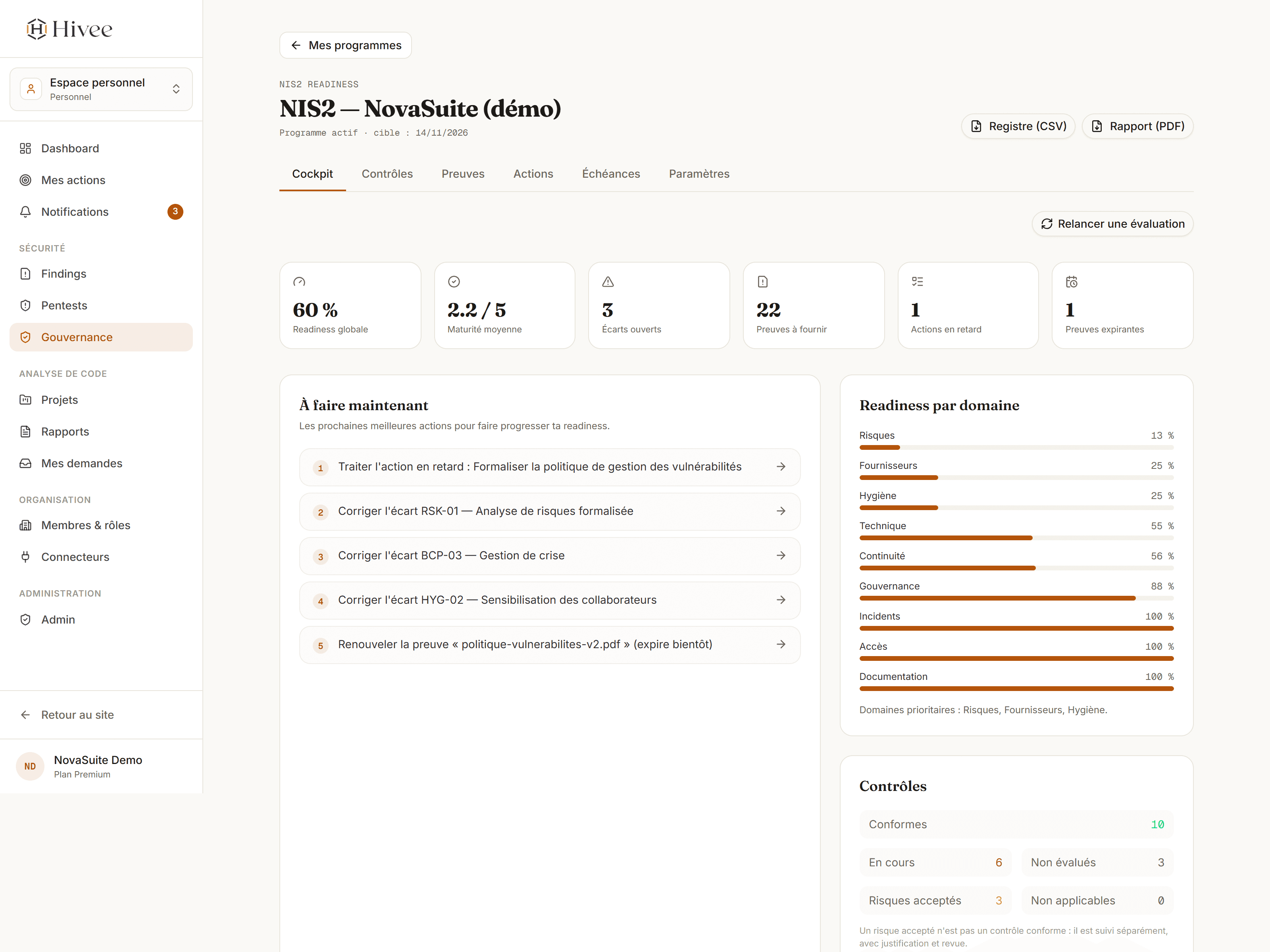Open the Findings sidebar icon
This screenshot has height=952, width=1270.
[25, 274]
